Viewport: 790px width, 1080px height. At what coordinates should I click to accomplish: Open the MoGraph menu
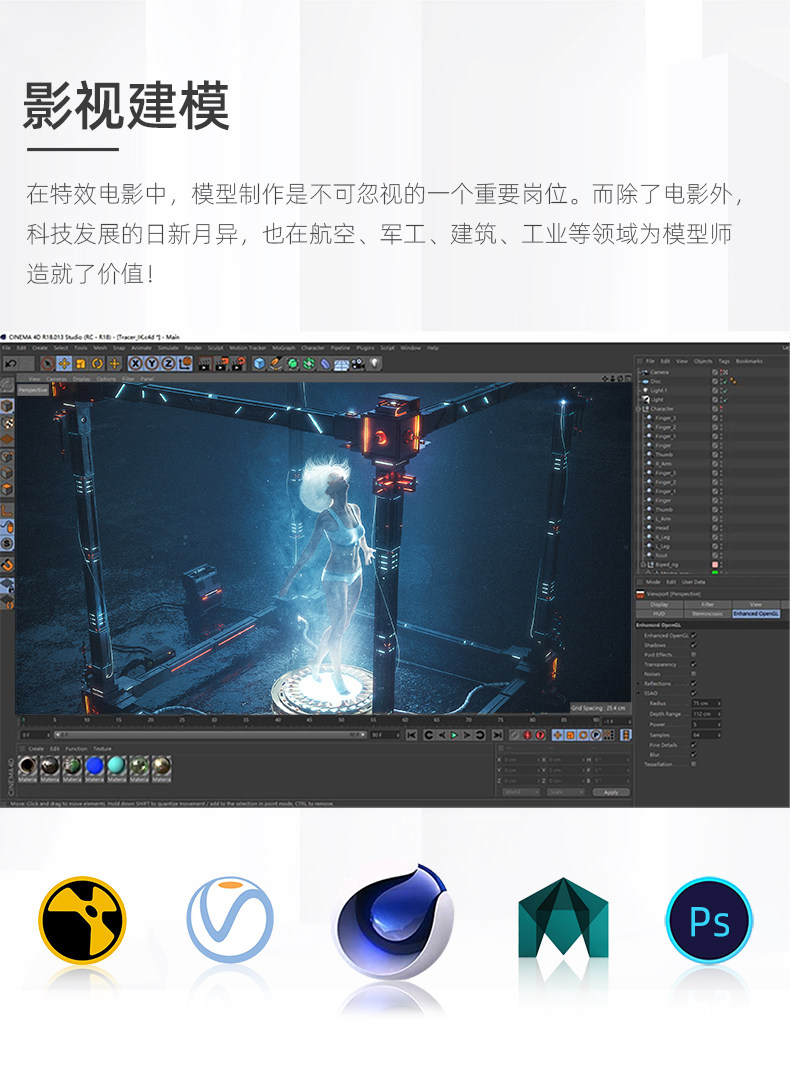point(284,348)
